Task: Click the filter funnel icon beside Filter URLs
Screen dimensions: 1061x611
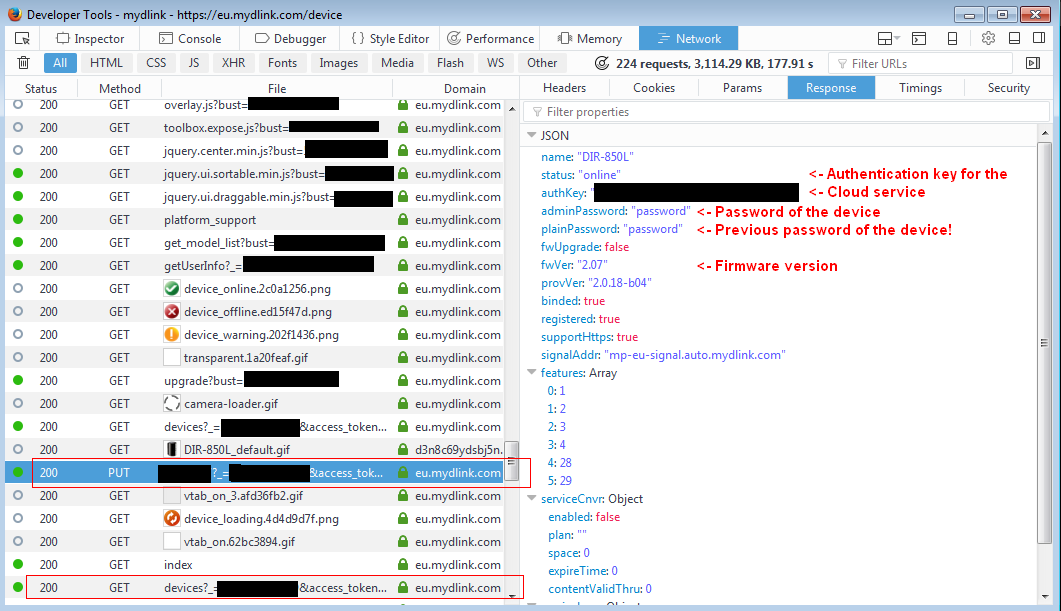Action: click(842, 64)
